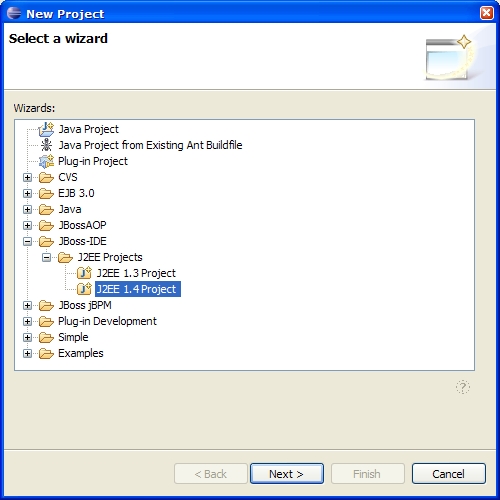Click the JBoss jBPM folder icon
The height and width of the screenshot is (500, 500).
[x=46, y=305]
